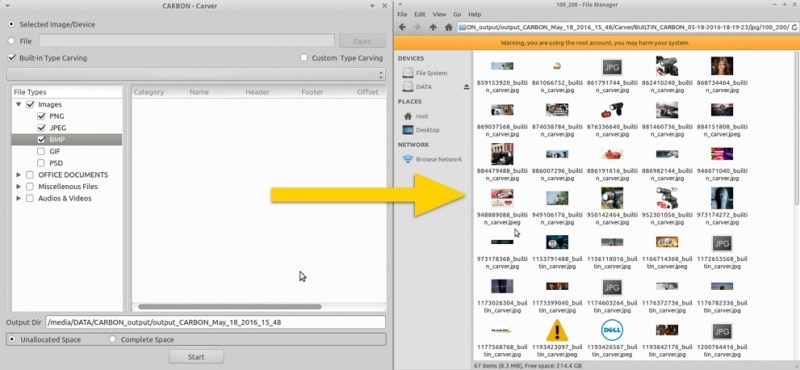Open the Go menu

click(457, 14)
